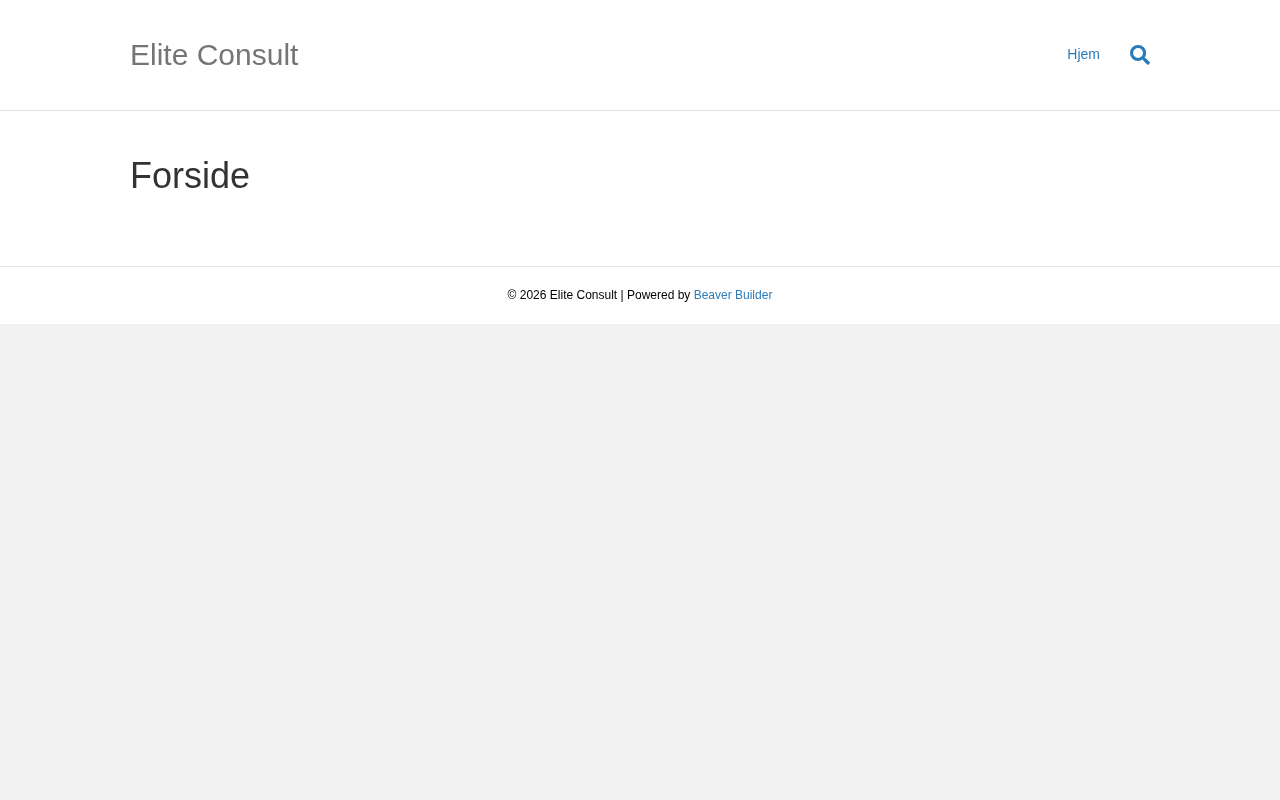Click the word "Consult" in the header title
The height and width of the screenshot is (800, 1280).
tap(247, 55)
